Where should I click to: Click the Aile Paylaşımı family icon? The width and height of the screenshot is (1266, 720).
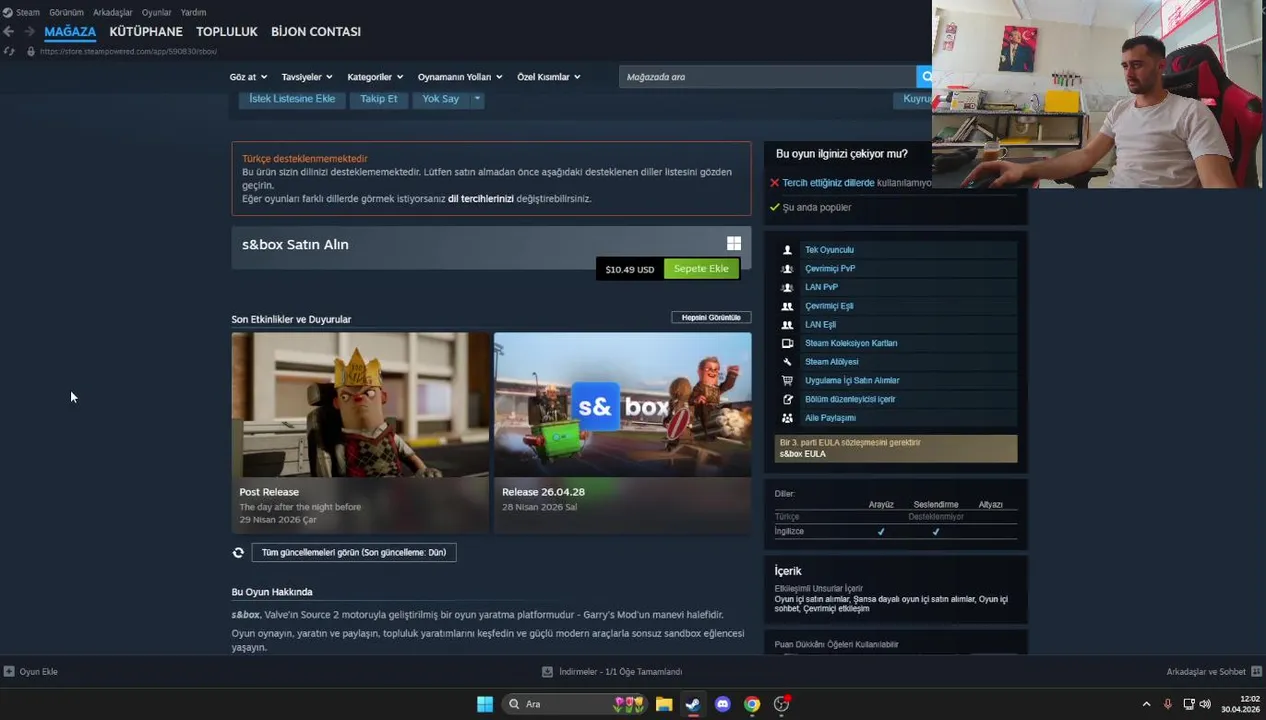pyautogui.click(x=788, y=418)
